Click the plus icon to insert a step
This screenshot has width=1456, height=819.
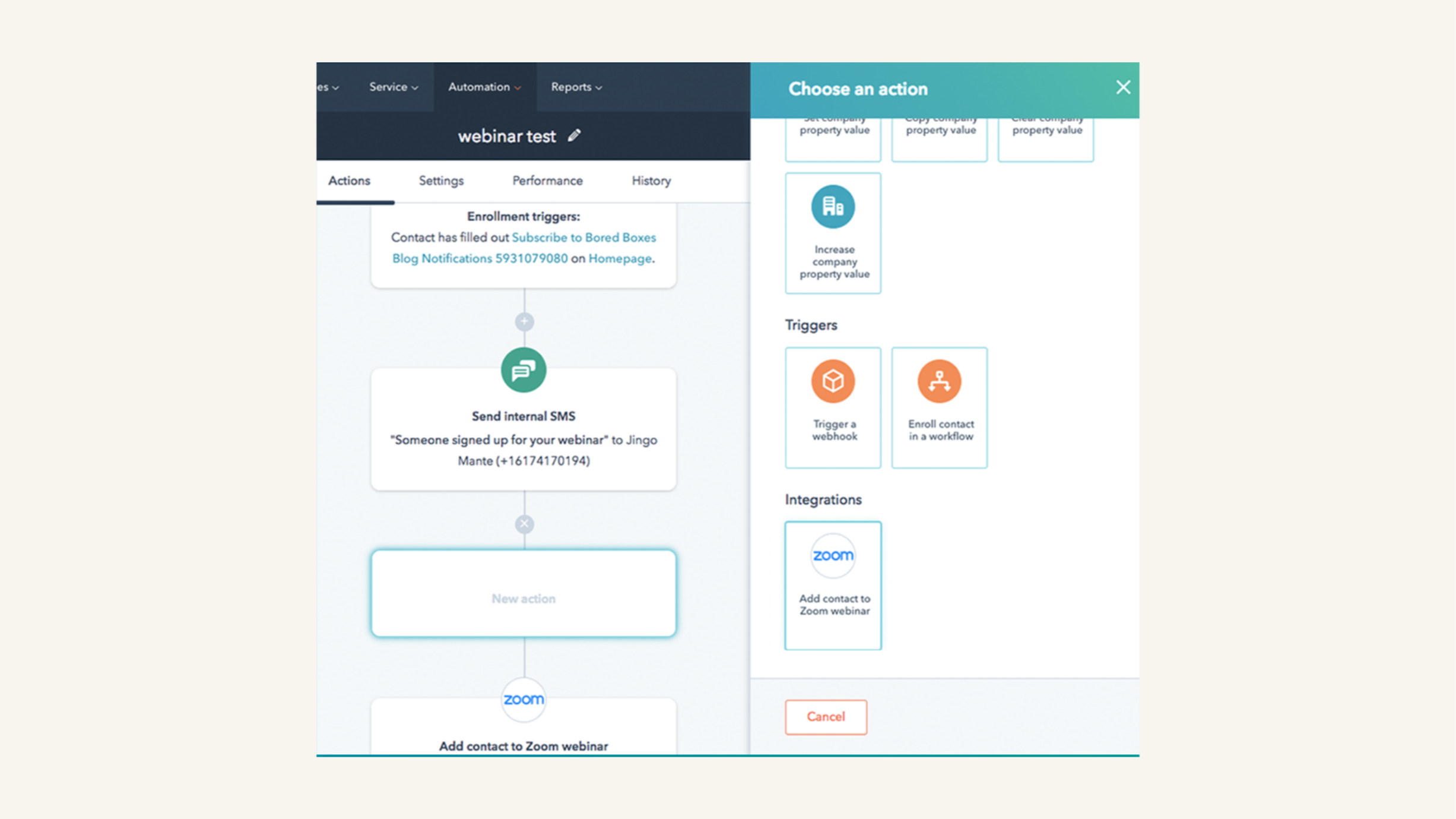tap(523, 321)
